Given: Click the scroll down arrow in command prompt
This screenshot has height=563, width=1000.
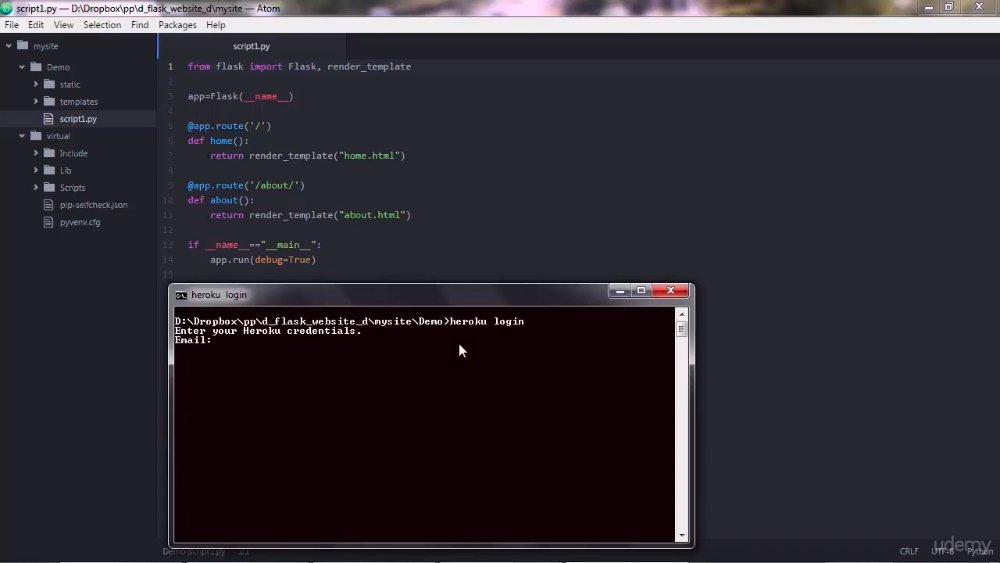Looking at the screenshot, I should (x=682, y=536).
